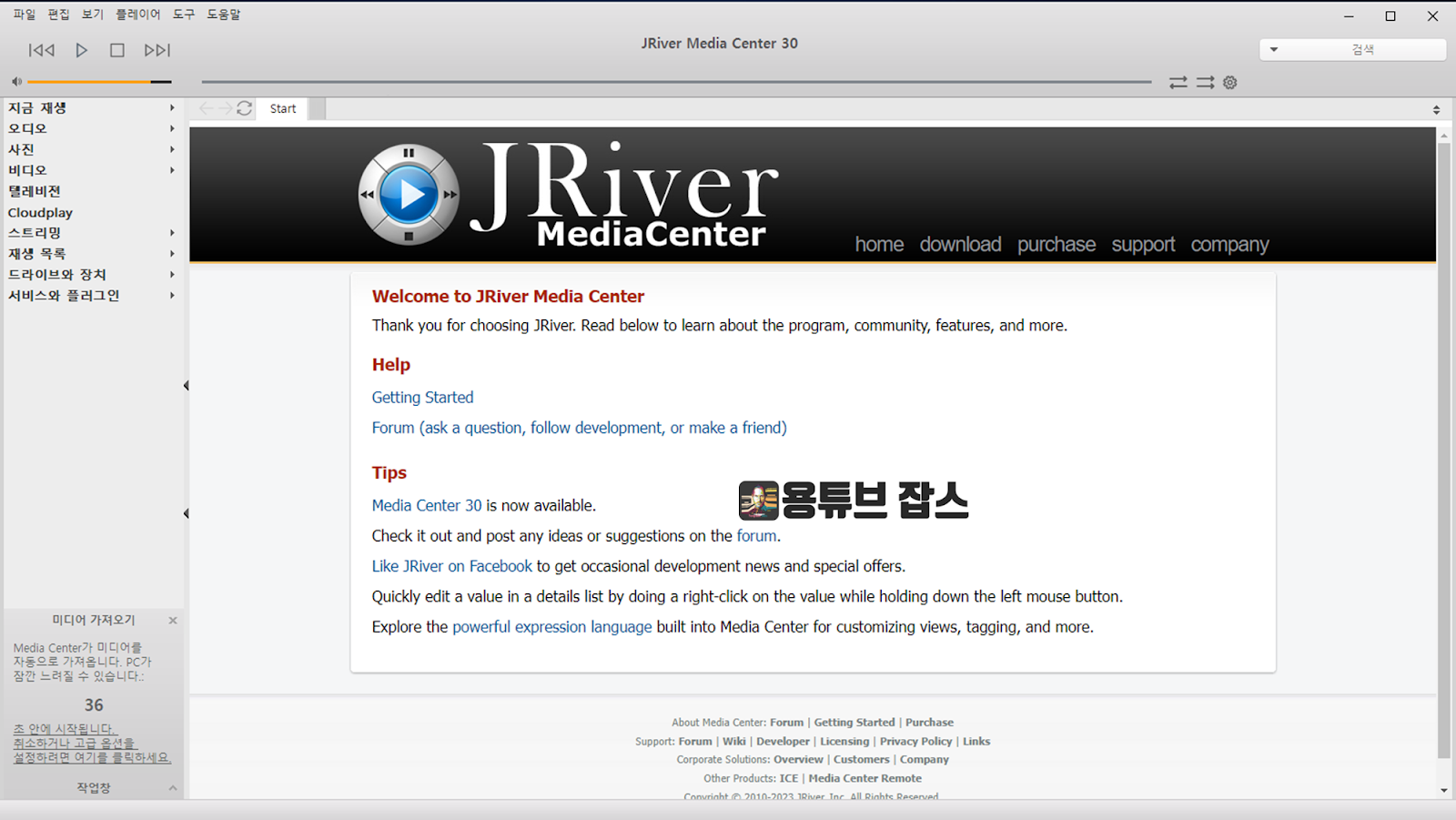Reload the Start page
Image resolution: width=1456 pixels, height=820 pixels.
(245, 108)
